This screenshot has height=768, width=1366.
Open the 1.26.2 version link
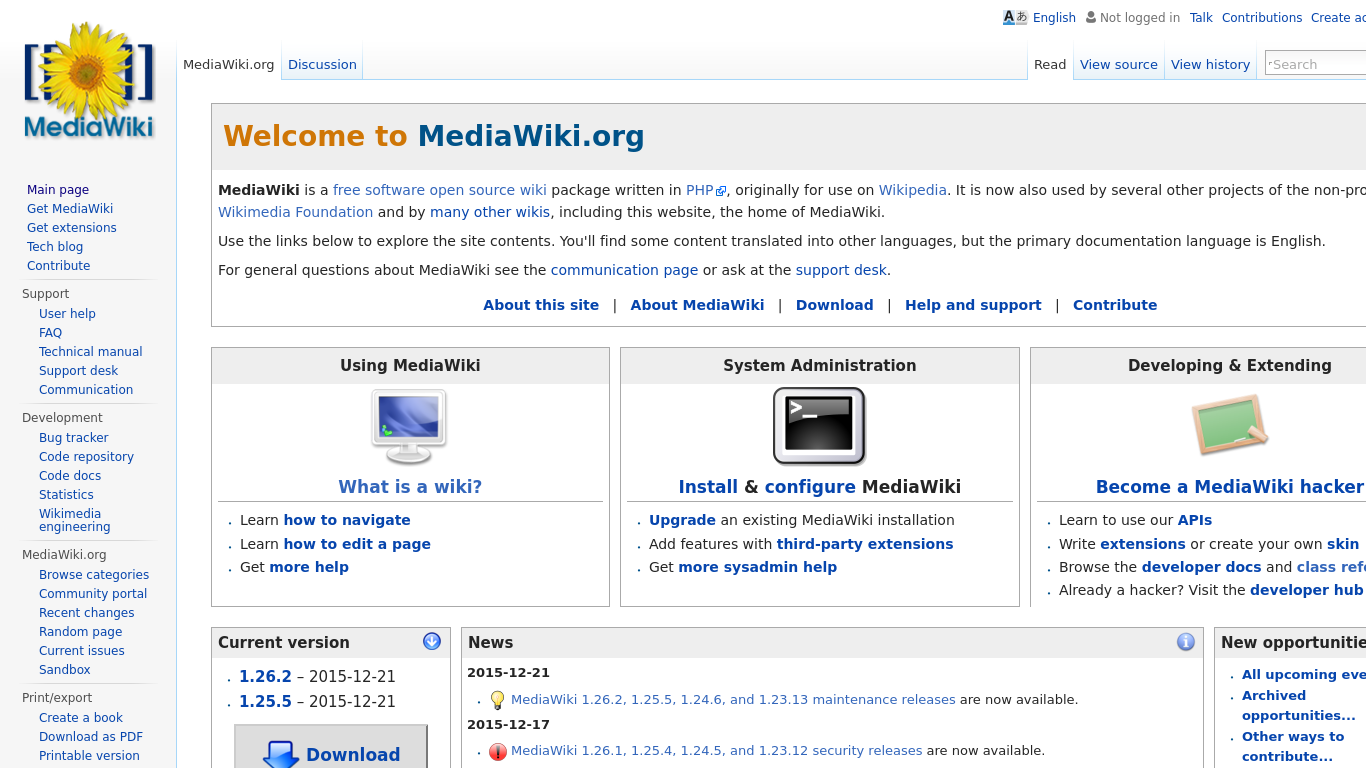(265, 677)
